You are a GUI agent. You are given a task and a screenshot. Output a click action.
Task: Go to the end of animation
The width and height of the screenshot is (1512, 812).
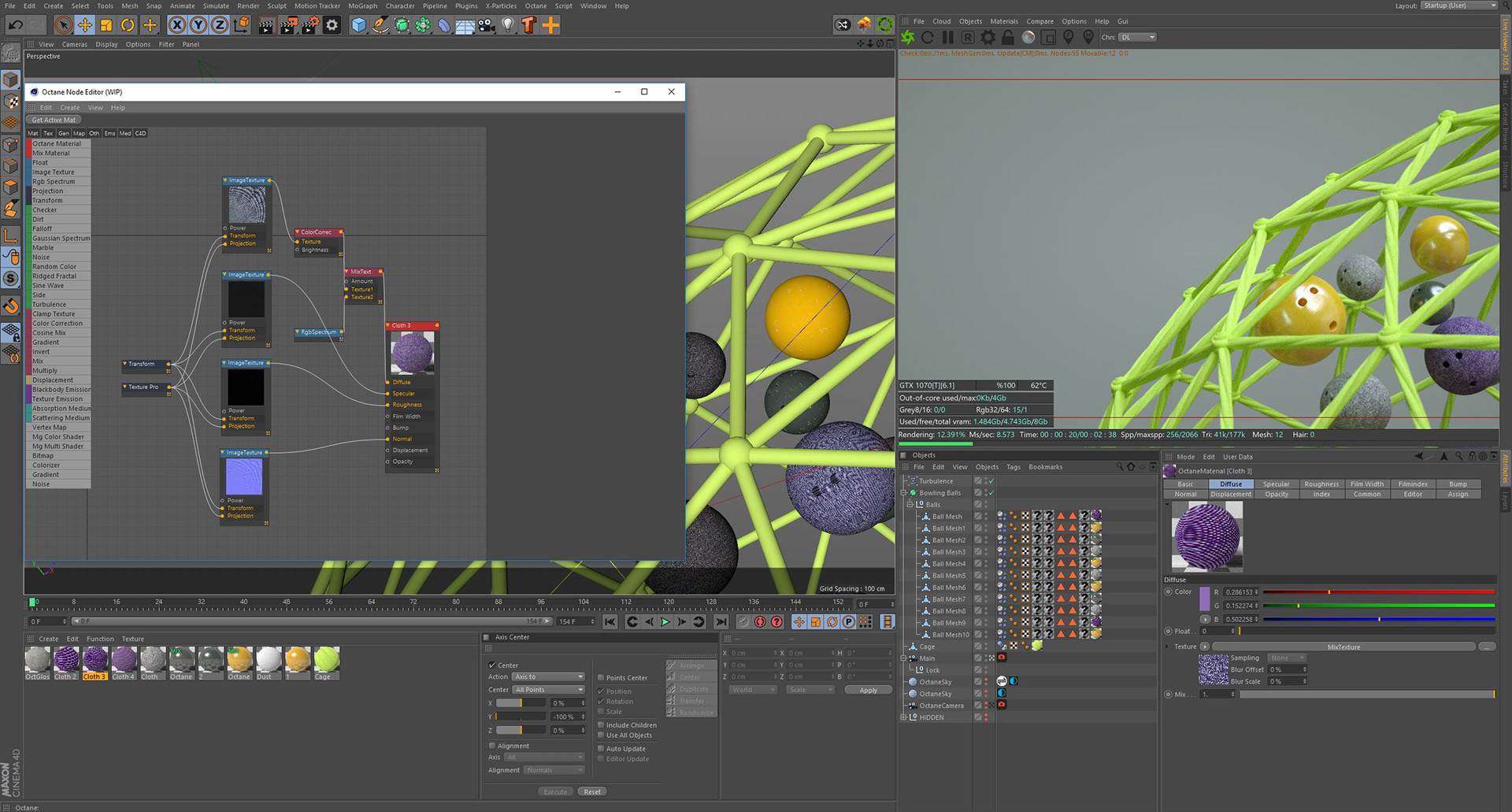pos(721,622)
